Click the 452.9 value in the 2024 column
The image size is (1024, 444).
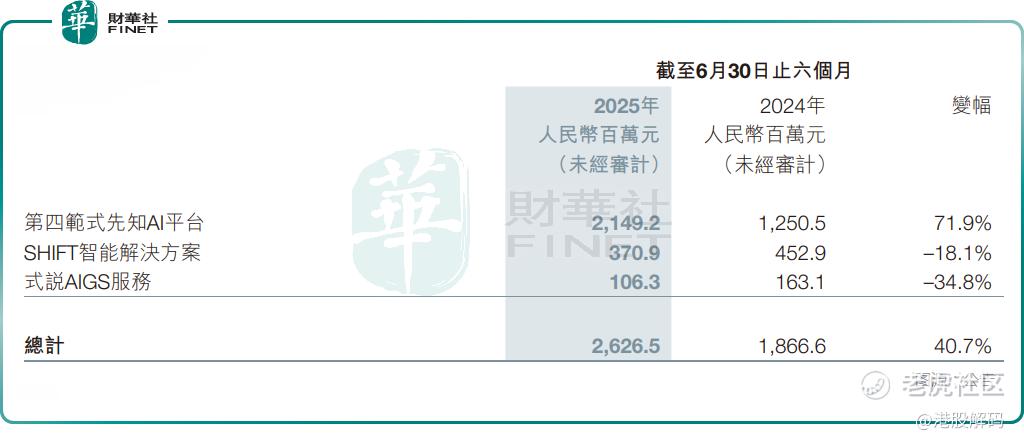click(x=800, y=252)
